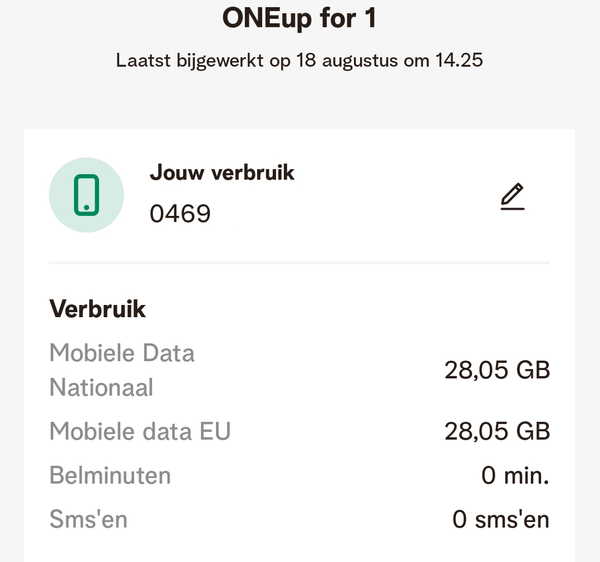Select the 28,05 GB value for EU data
This screenshot has width=600, height=562.
tap(497, 431)
